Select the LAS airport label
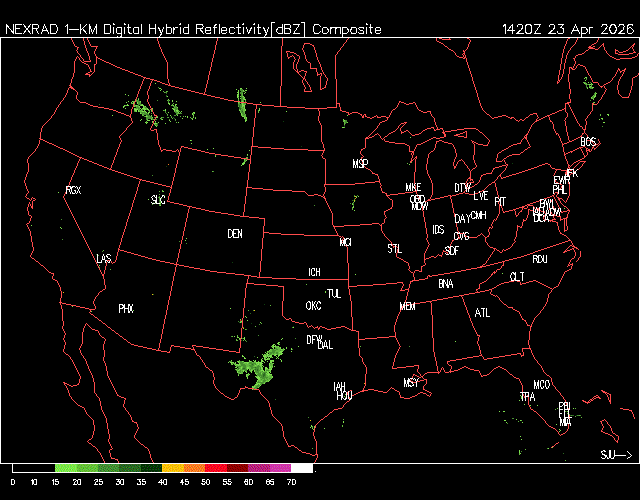Viewport: 640px width, 500px height. 104,259
